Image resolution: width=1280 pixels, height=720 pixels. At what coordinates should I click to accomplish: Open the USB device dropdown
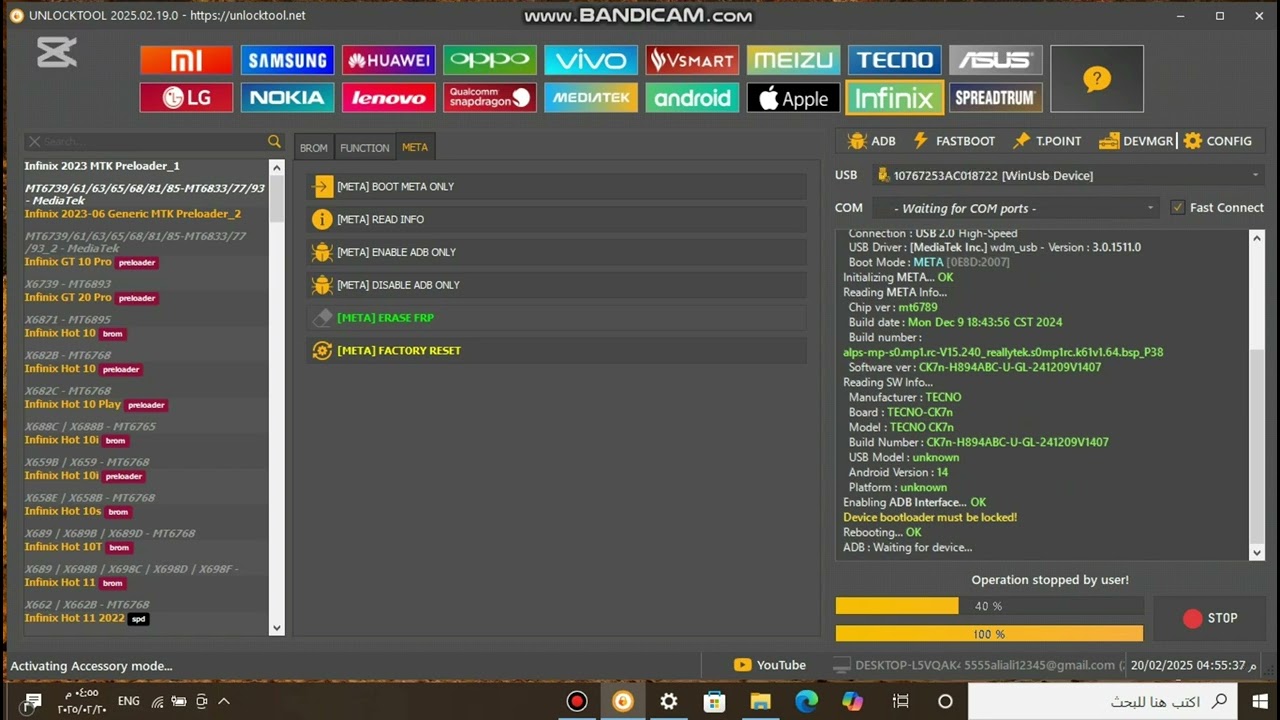point(1069,175)
